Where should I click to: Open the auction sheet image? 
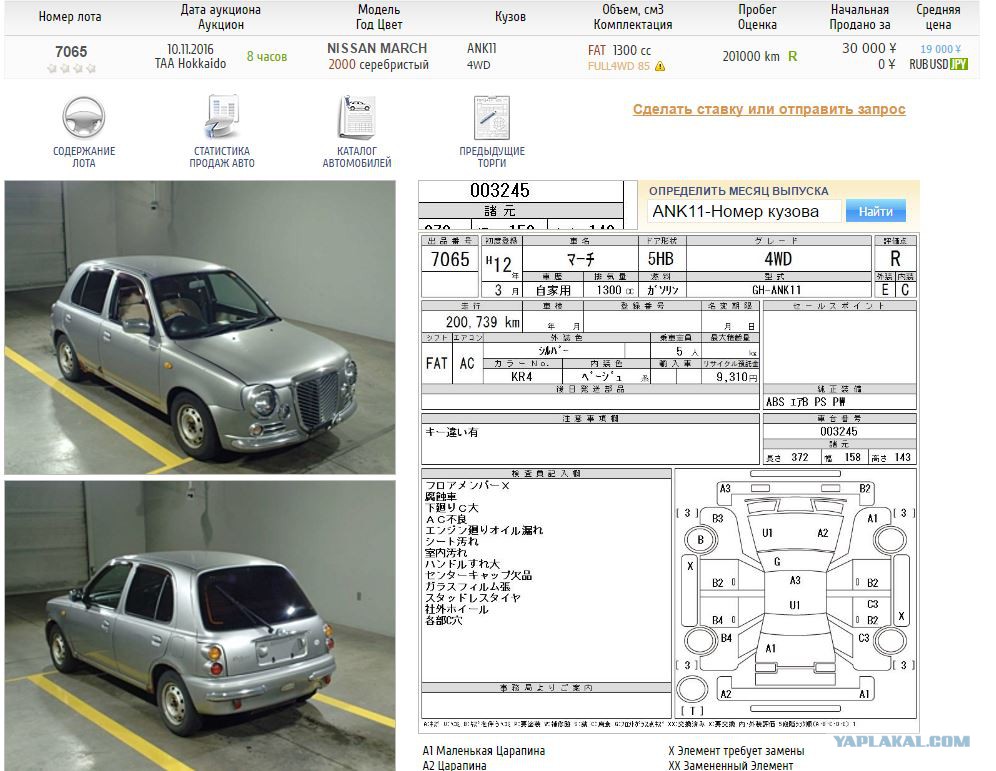tap(668, 483)
